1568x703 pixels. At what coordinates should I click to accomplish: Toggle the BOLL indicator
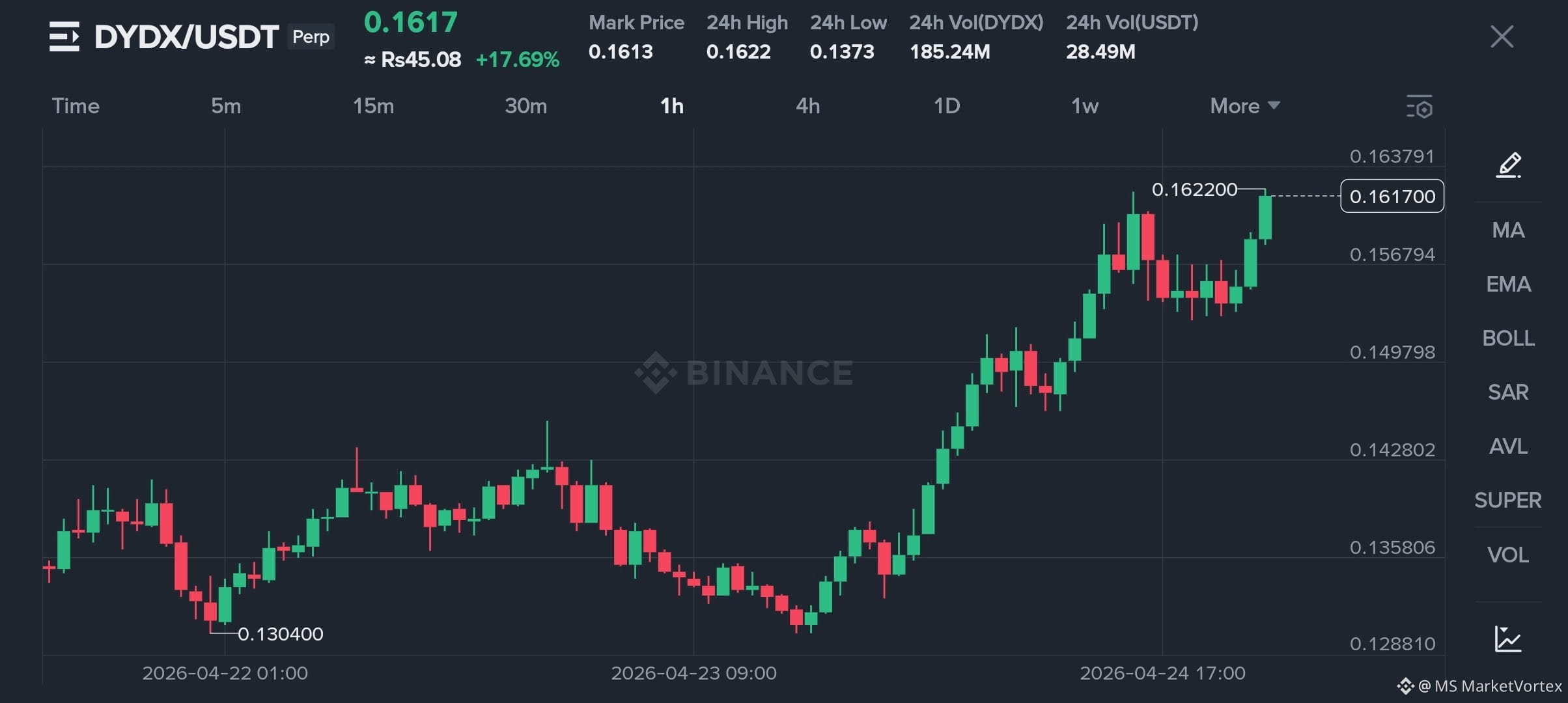(x=1508, y=338)
